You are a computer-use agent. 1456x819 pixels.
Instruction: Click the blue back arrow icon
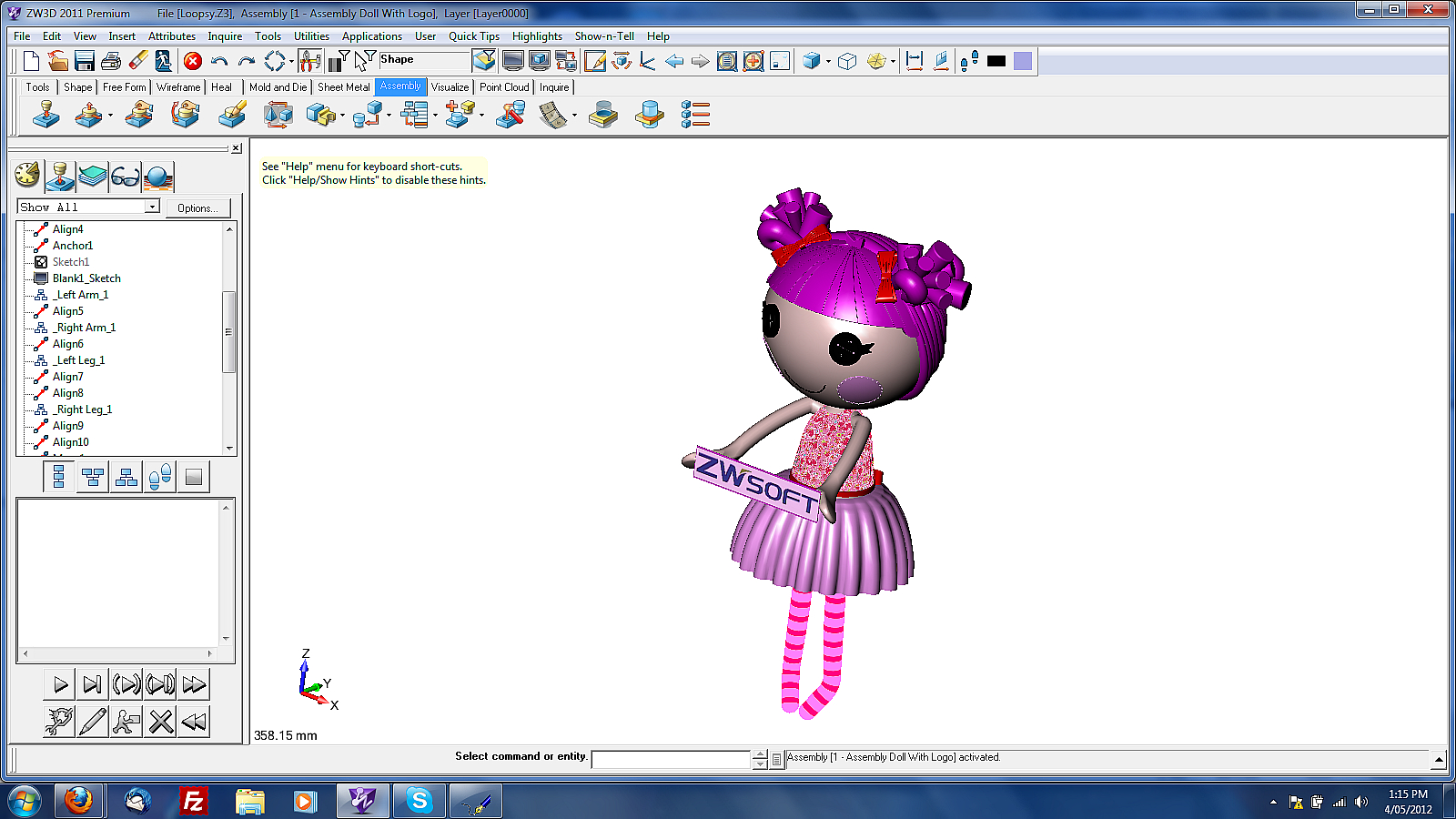click(x=674, y=61)
